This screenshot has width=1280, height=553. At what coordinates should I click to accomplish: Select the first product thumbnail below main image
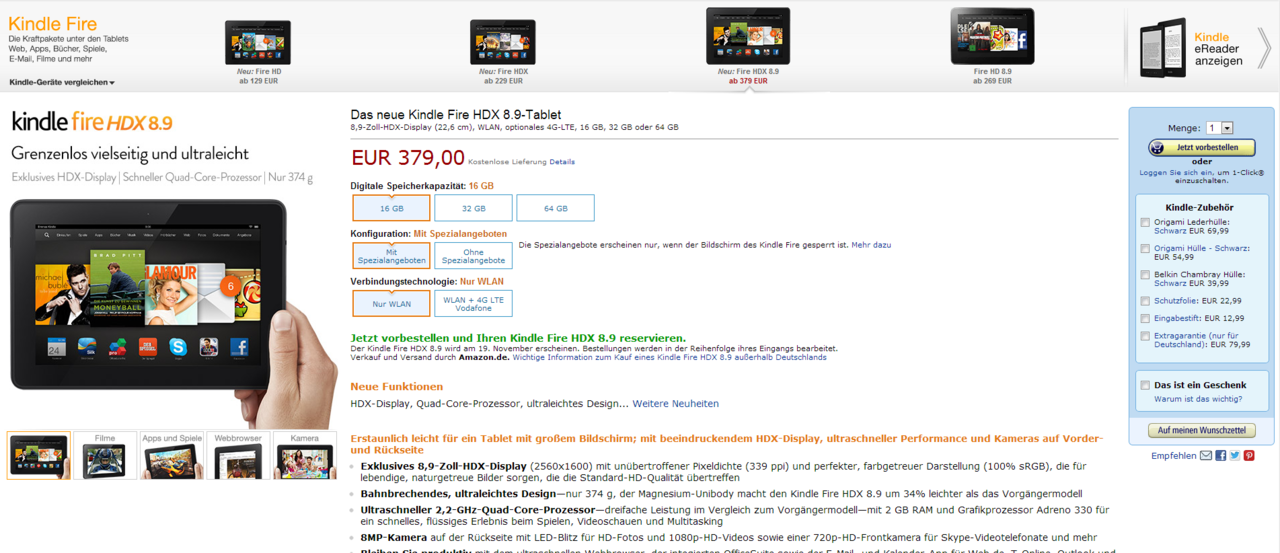(39, 456)
